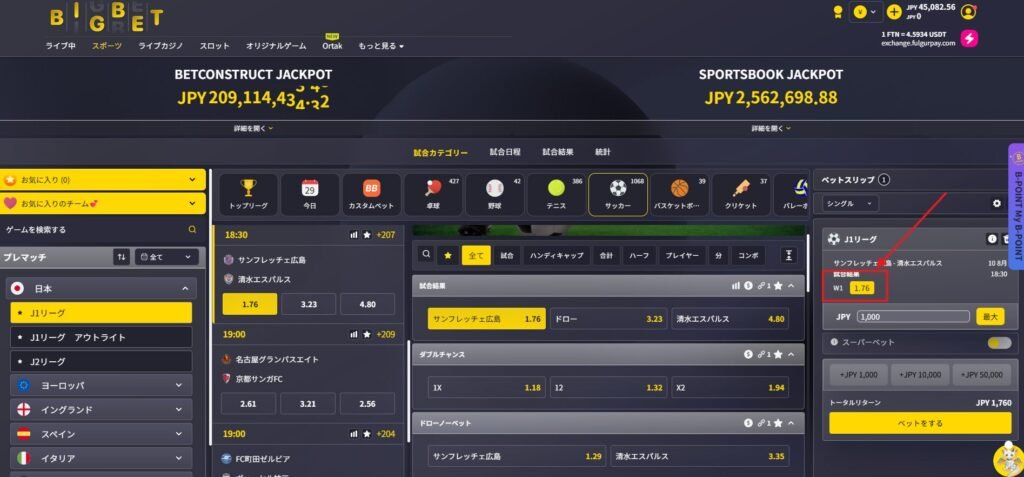
Task: Open the シングル bet type dropdown
Action: pyautogui.click(x=850, y=203)
